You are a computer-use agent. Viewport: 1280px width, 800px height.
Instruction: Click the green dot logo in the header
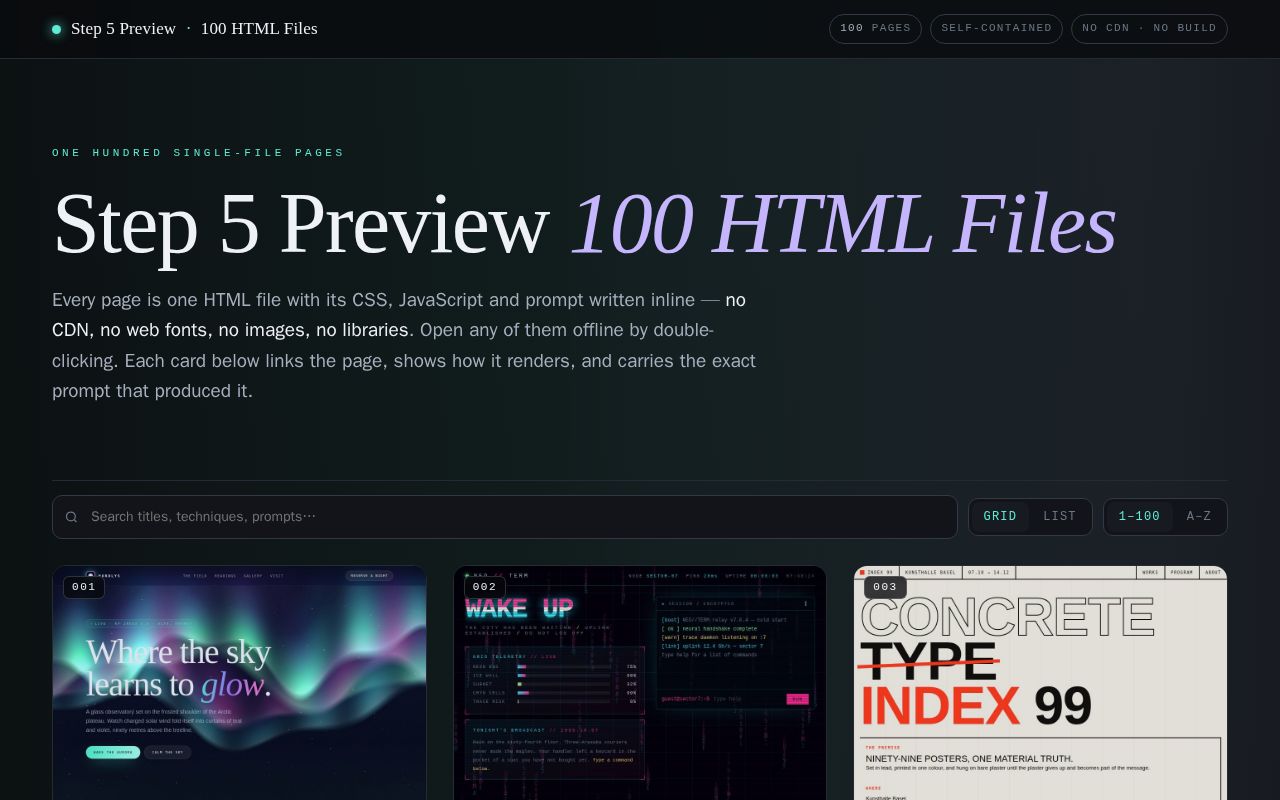click(56, 29)
